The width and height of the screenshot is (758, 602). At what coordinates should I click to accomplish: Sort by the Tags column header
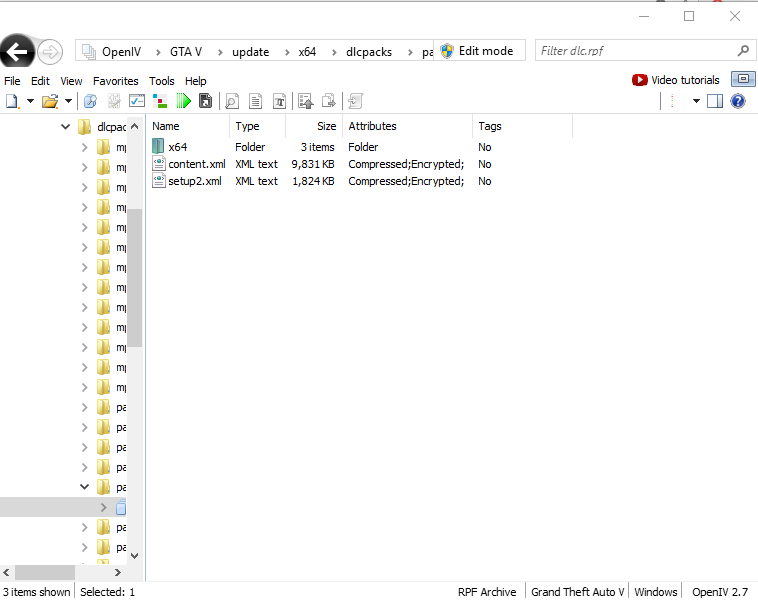[523, 126]
